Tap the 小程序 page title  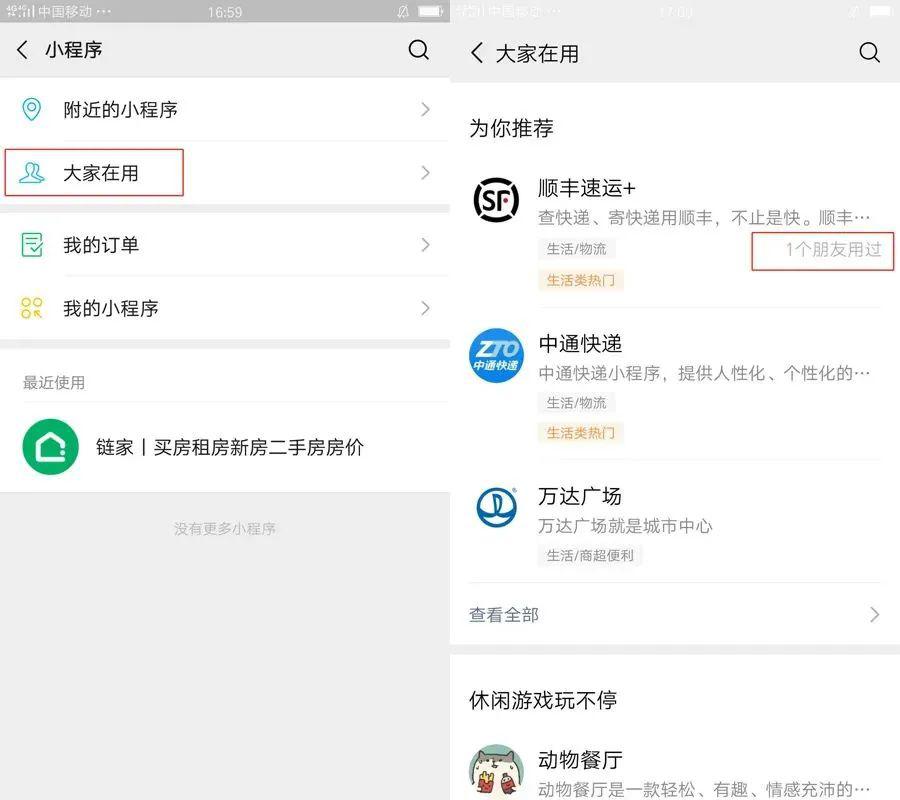click(74, 50)
